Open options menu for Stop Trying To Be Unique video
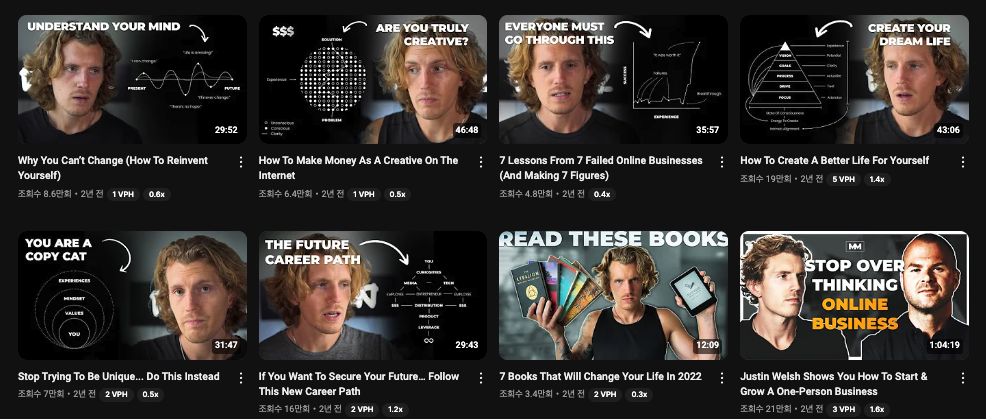 [240, 378]
